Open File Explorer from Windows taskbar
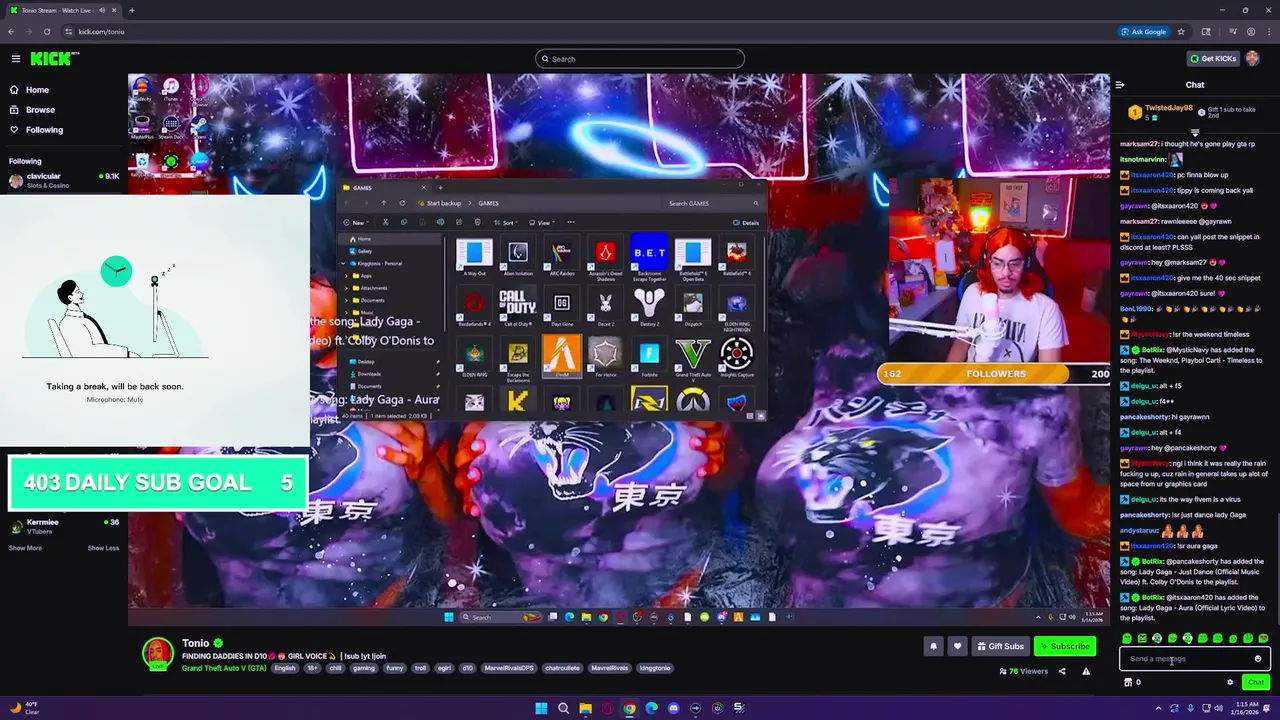Screen dimensions: 1280x720 click(585, 708)
